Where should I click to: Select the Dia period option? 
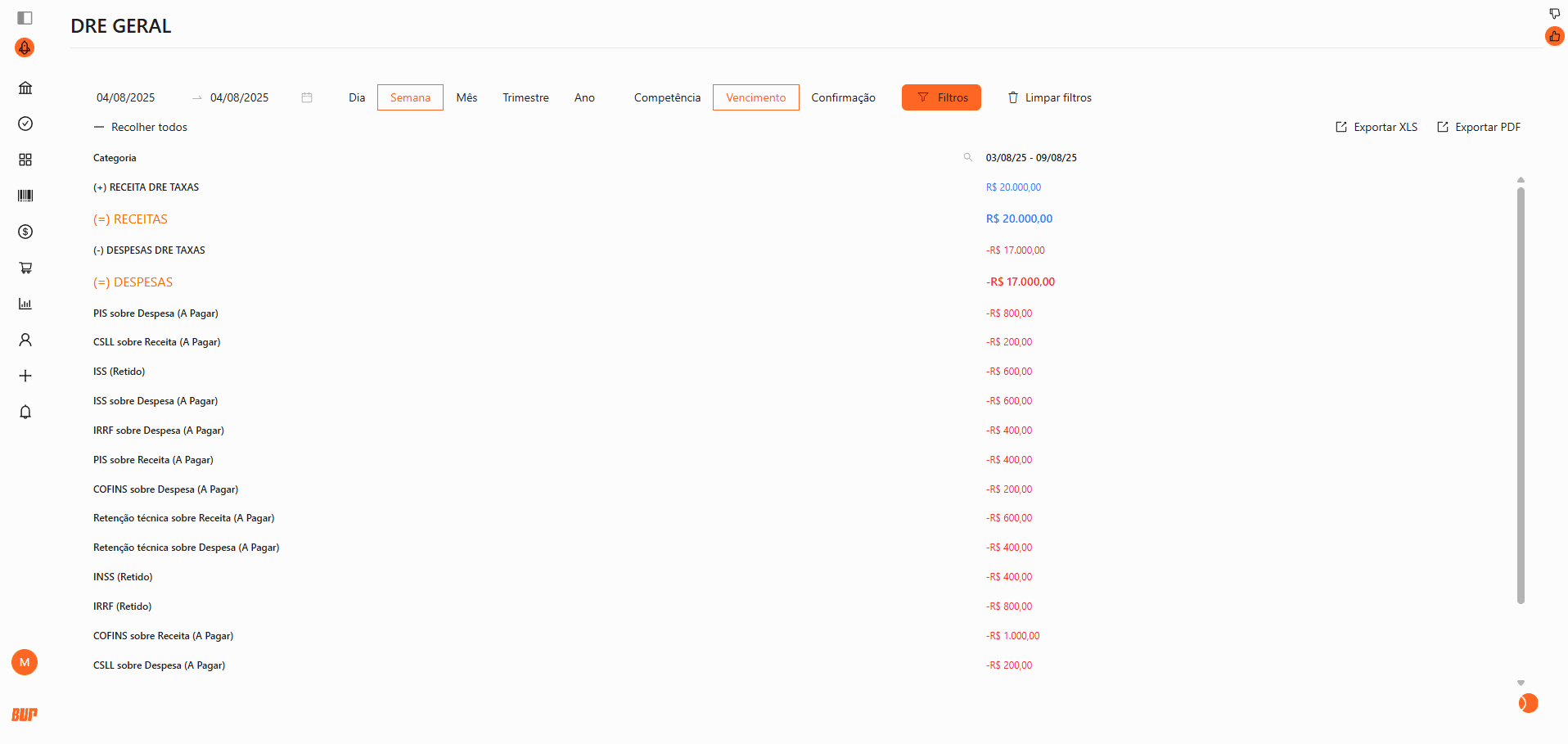[x=357, y=97]
